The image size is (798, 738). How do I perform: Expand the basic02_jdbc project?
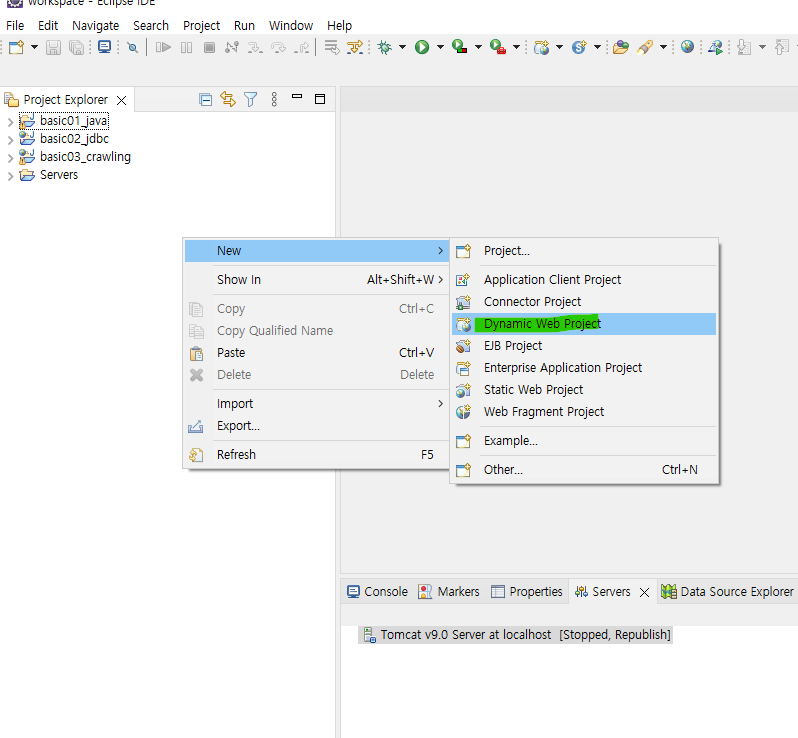pos(10,139)
